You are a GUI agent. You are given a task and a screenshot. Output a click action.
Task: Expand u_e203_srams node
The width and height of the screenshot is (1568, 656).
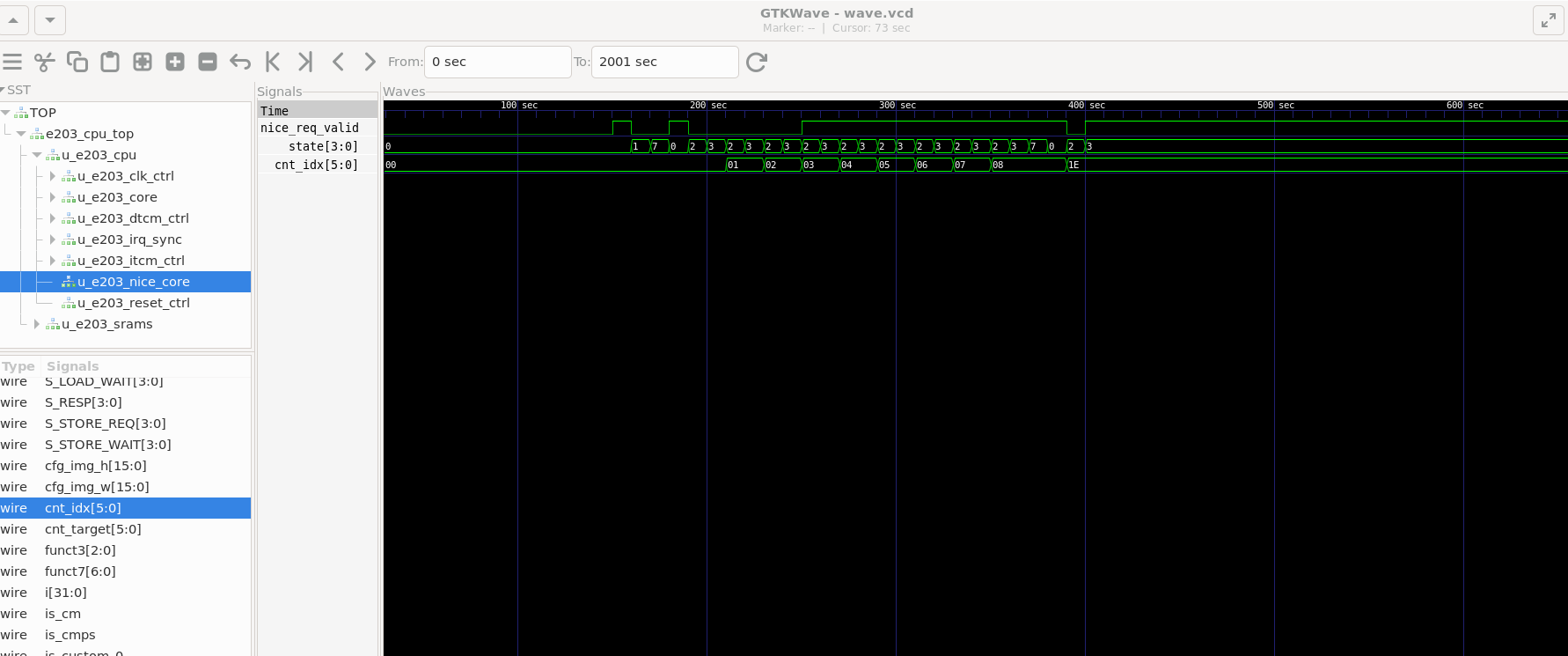pos(37,324)
